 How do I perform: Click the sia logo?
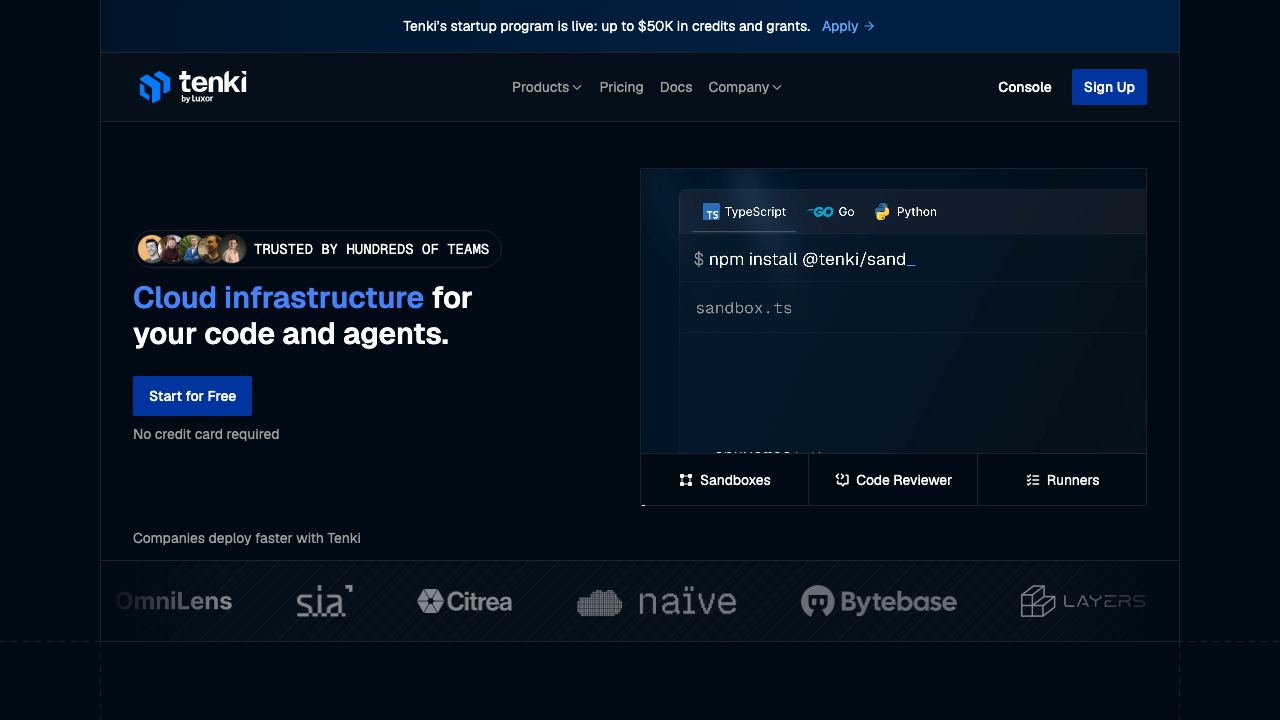324,601
